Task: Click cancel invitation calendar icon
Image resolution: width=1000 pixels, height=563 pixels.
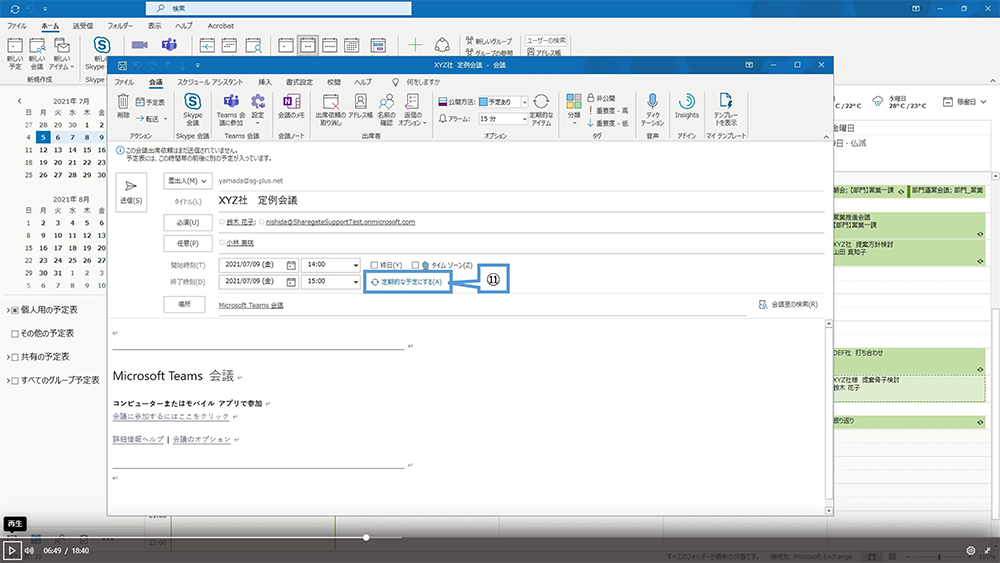Action: coord(330,101)
